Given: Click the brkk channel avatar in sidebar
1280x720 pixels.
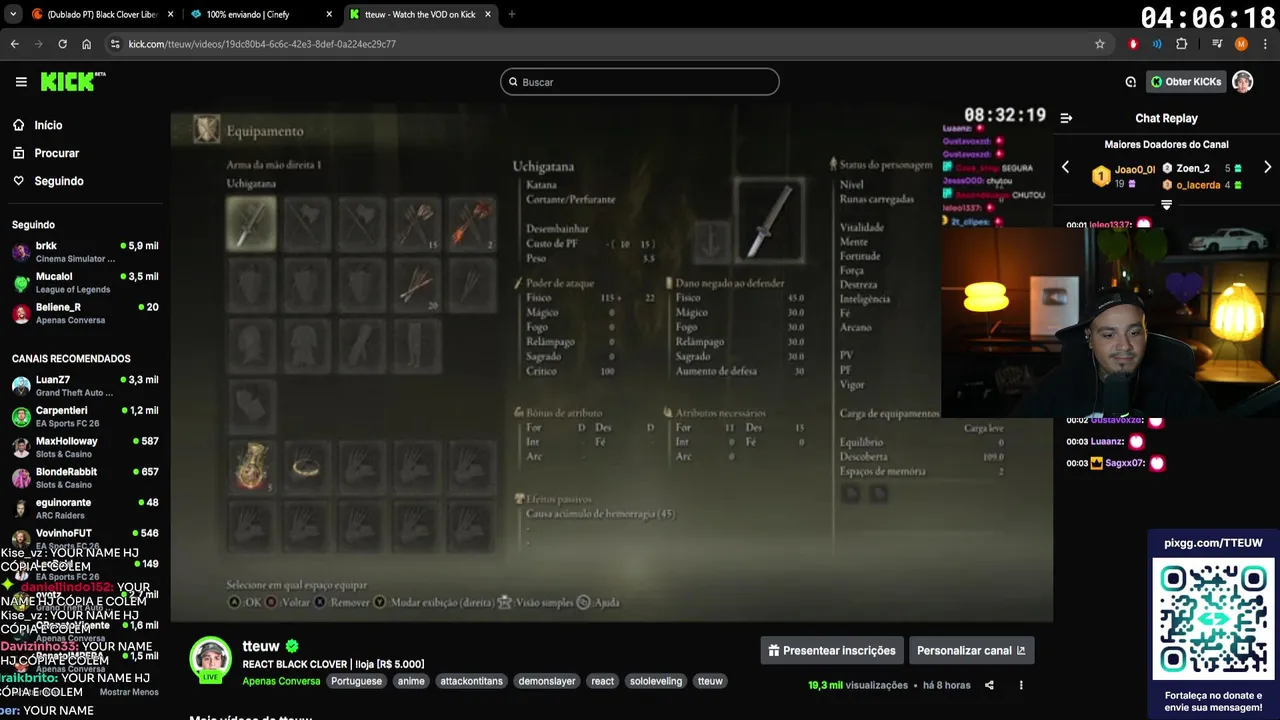Looking at the screenshot, I should 21,251.
